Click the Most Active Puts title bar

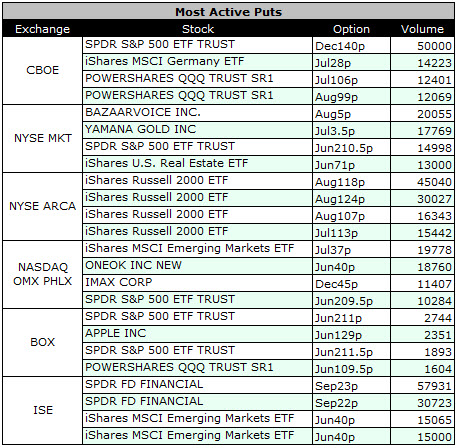coord(229,12)
